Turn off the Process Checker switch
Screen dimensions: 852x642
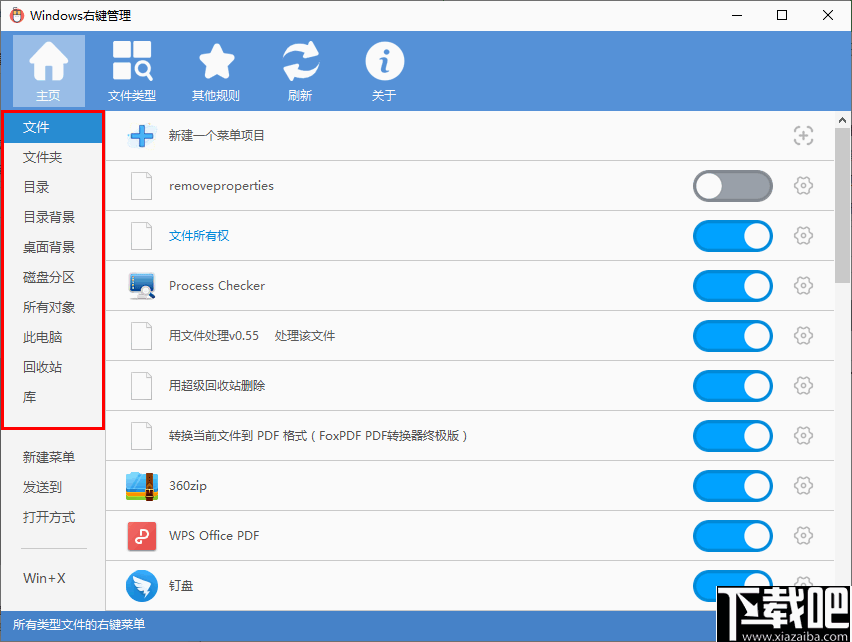(733, 286)
